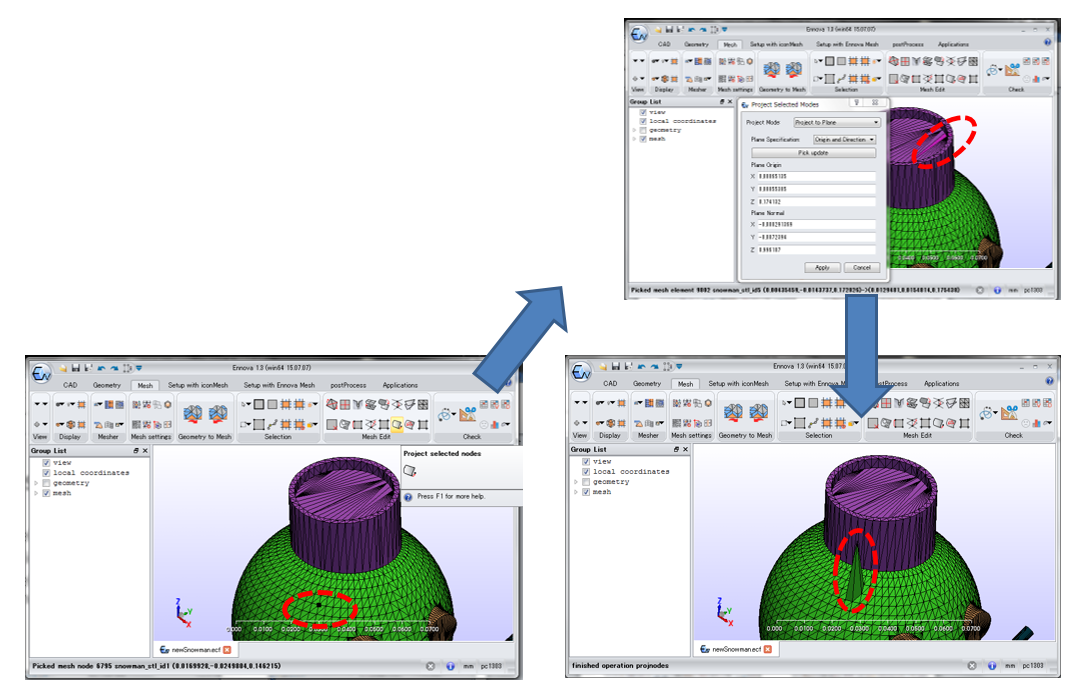
Task: Click the save icon in bottom-right window's quick toolbar
Action: click(614, 367)
